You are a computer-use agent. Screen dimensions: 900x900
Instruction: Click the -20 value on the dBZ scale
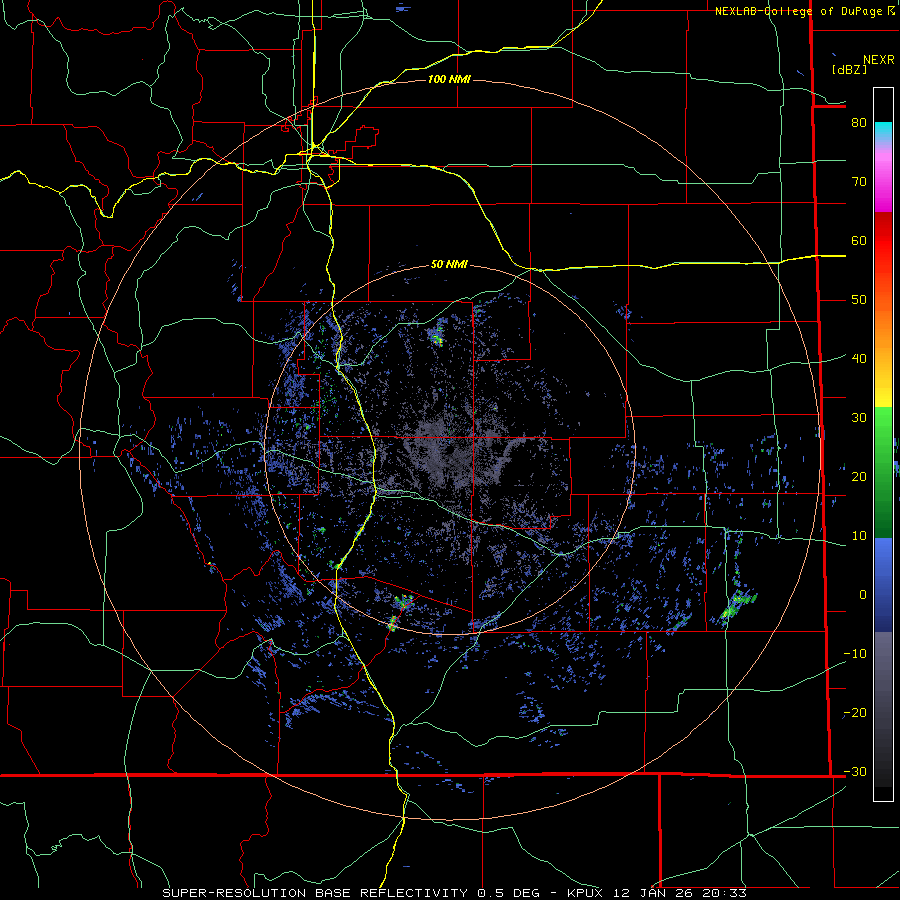(855, 713)
